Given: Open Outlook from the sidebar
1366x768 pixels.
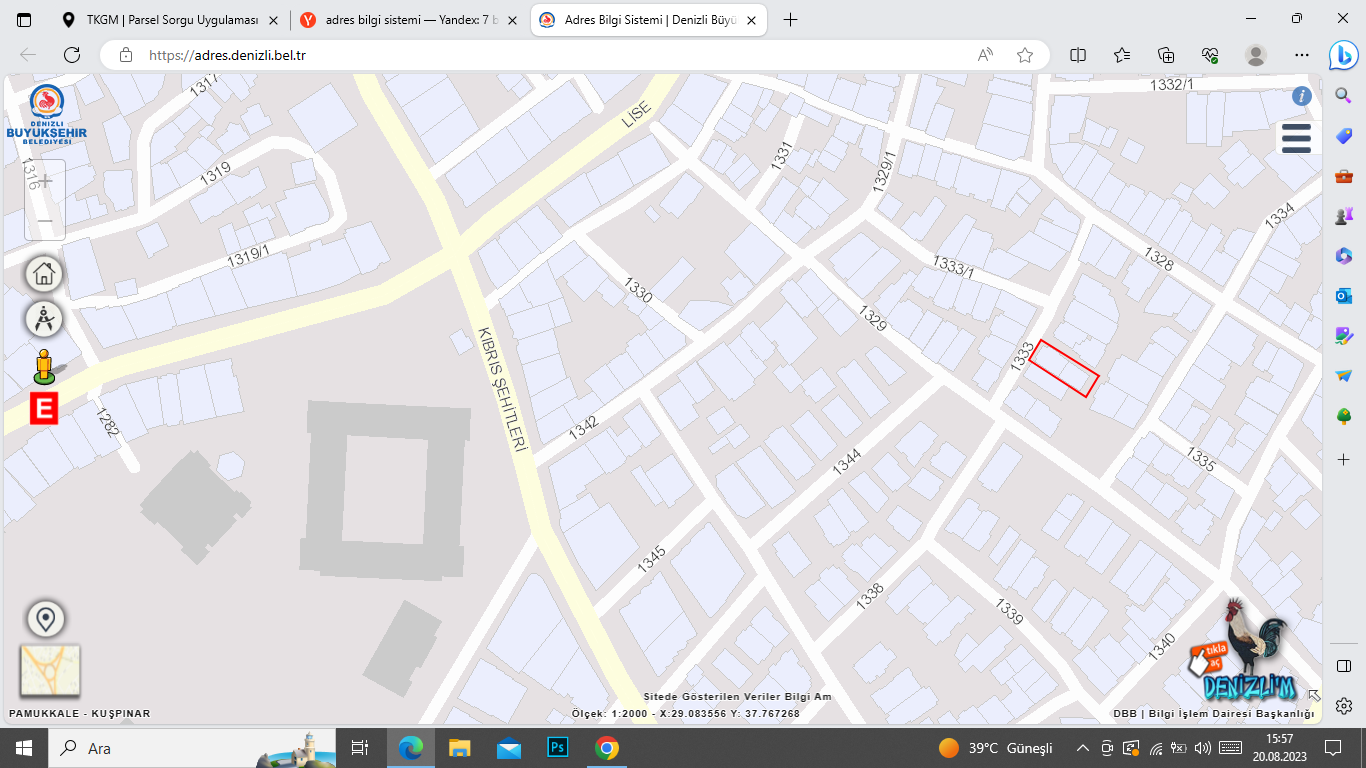Looking at the screenshot, I should [1344, 296].
